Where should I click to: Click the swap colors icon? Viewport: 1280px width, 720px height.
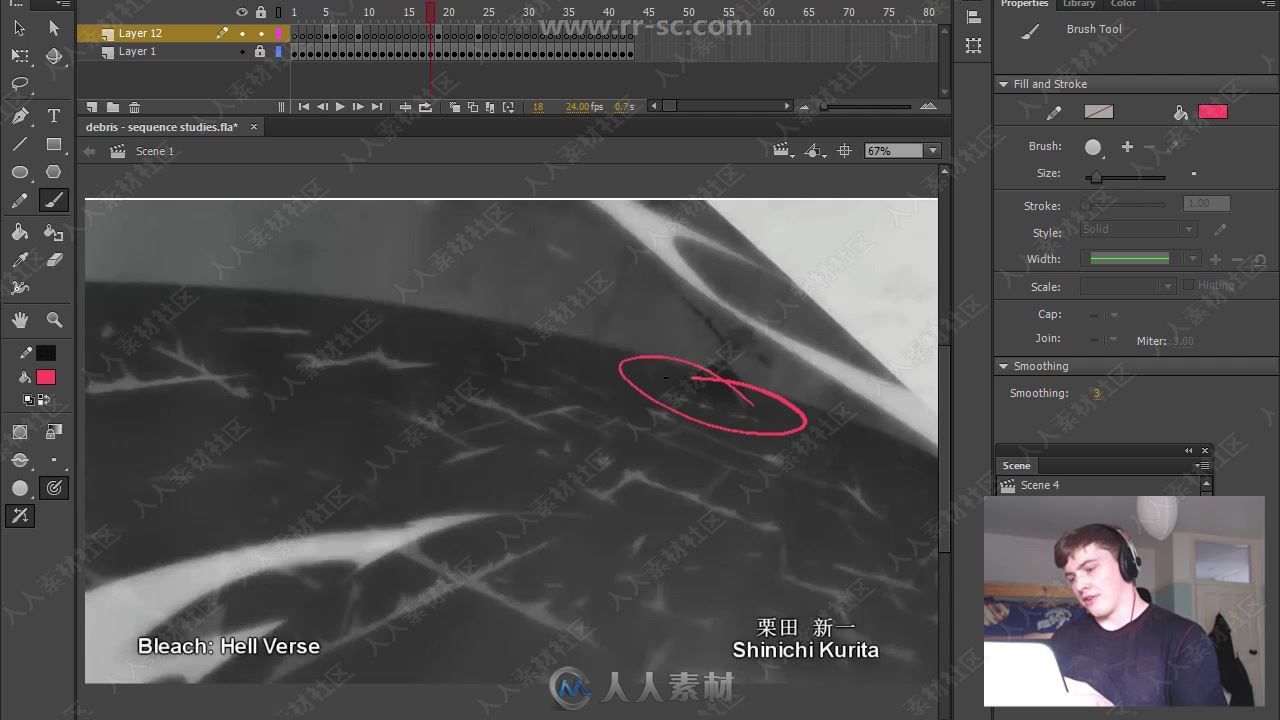click(44, 400)
